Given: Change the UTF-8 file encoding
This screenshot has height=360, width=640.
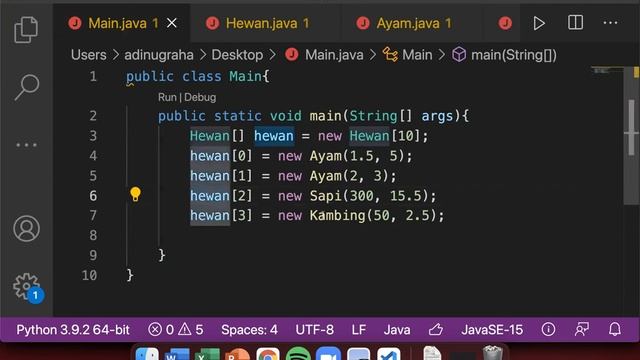Looking at the screenshot, I should [x=314, y=330].
